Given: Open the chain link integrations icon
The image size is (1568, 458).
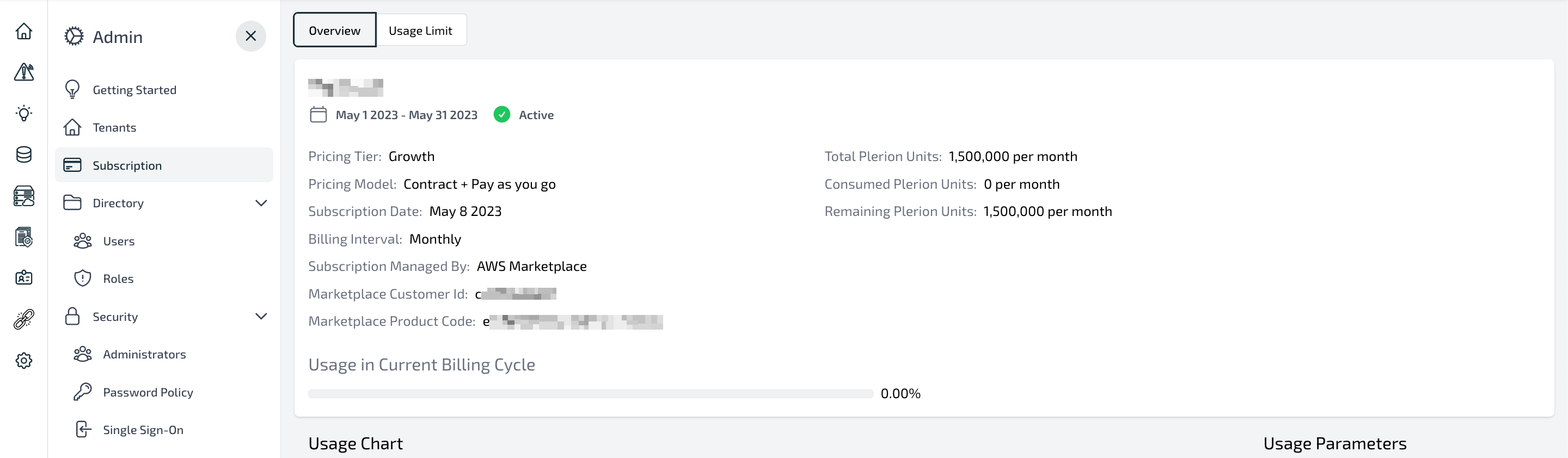Looking at the screenshot, I should pos(24,319).
